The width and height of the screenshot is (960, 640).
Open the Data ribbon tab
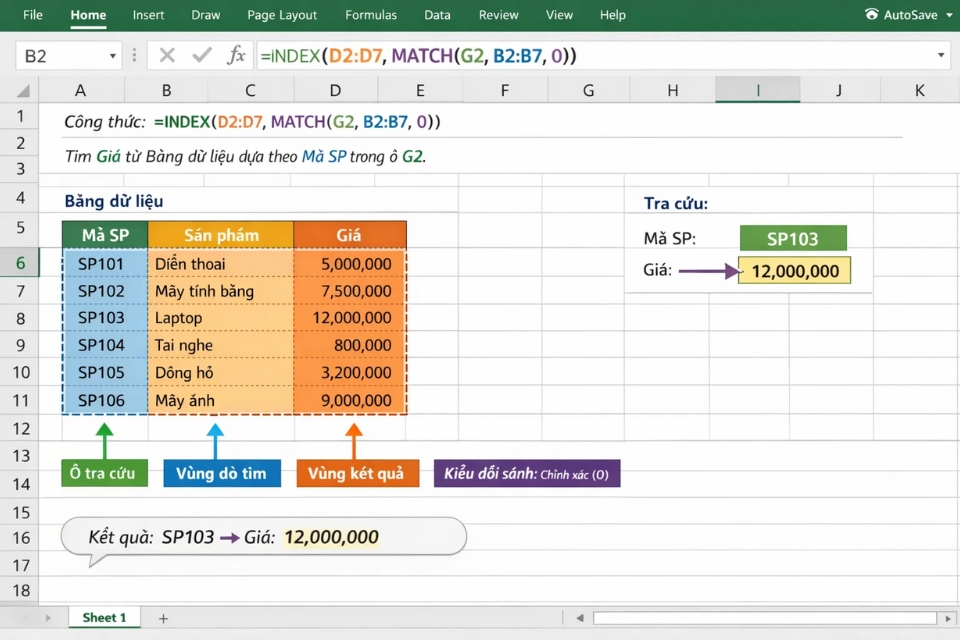click(437, 15)
